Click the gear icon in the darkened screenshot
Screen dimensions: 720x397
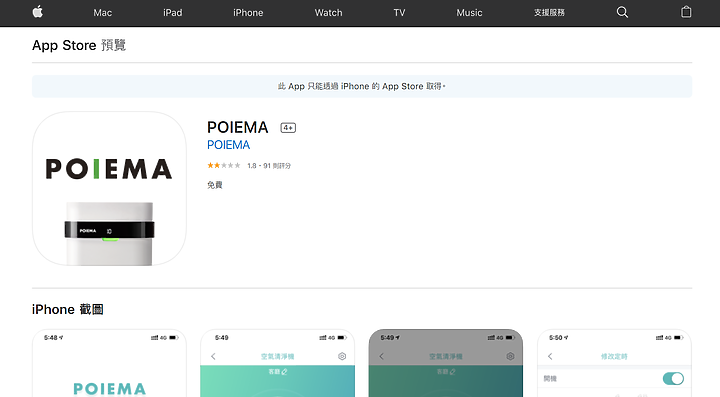pyautogui.click(x=510, y=356)
